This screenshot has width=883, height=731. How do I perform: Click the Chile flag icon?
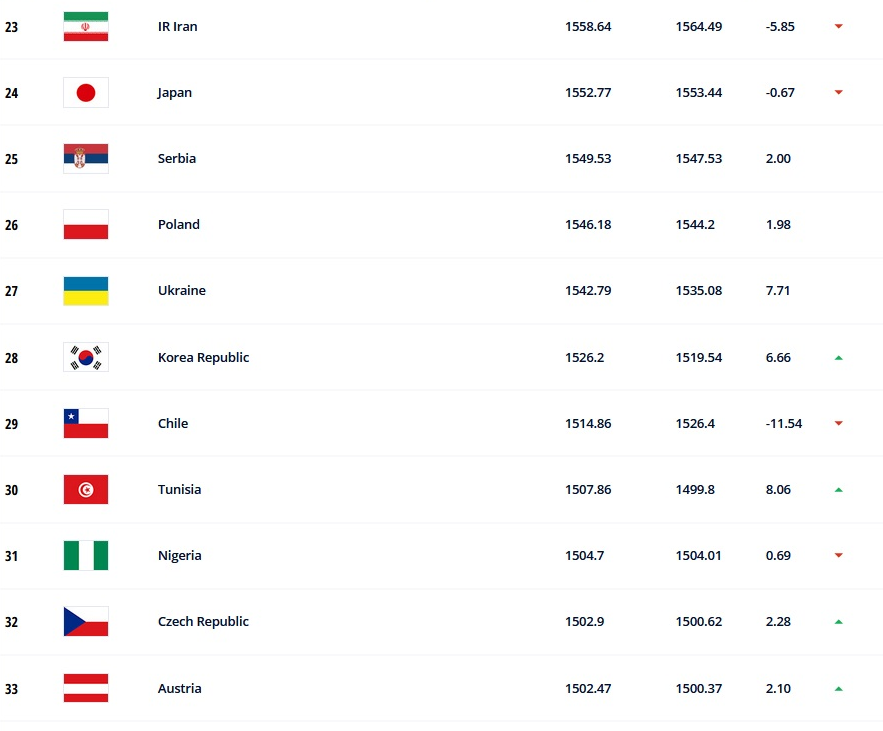point(85,424)
